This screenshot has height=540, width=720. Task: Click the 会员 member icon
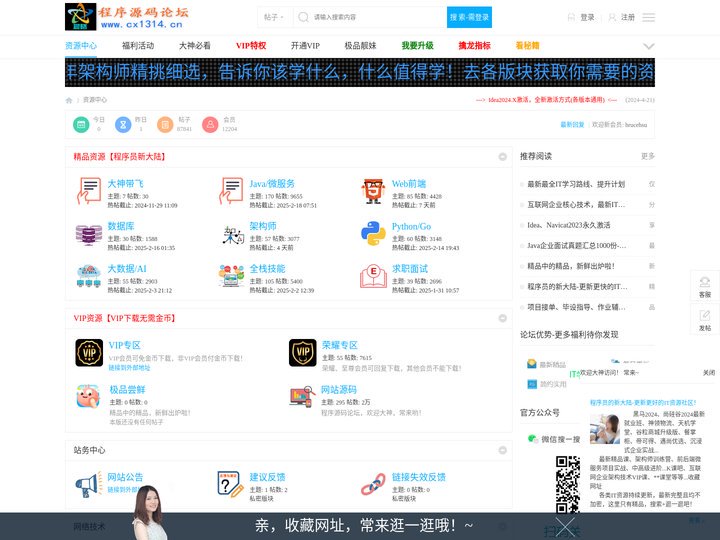point(210,124)
